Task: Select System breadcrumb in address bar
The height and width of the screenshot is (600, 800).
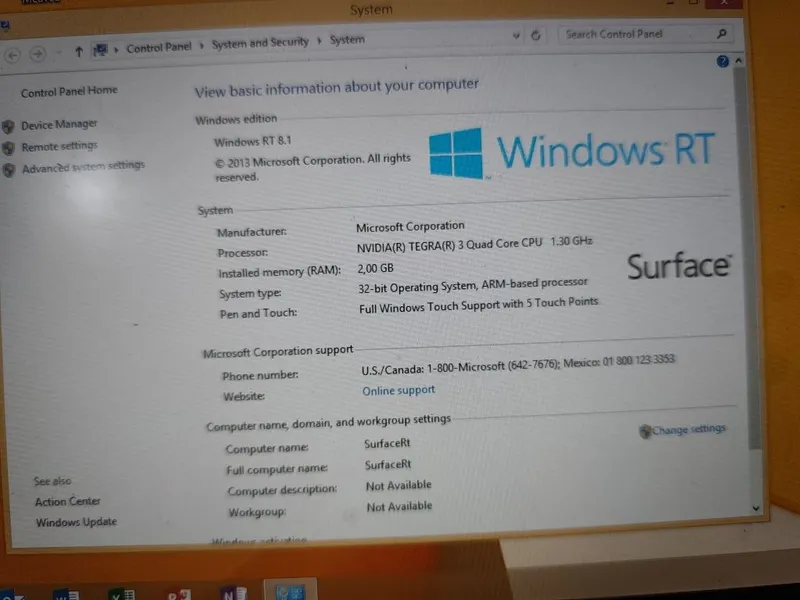Action: tap(347, 39)
